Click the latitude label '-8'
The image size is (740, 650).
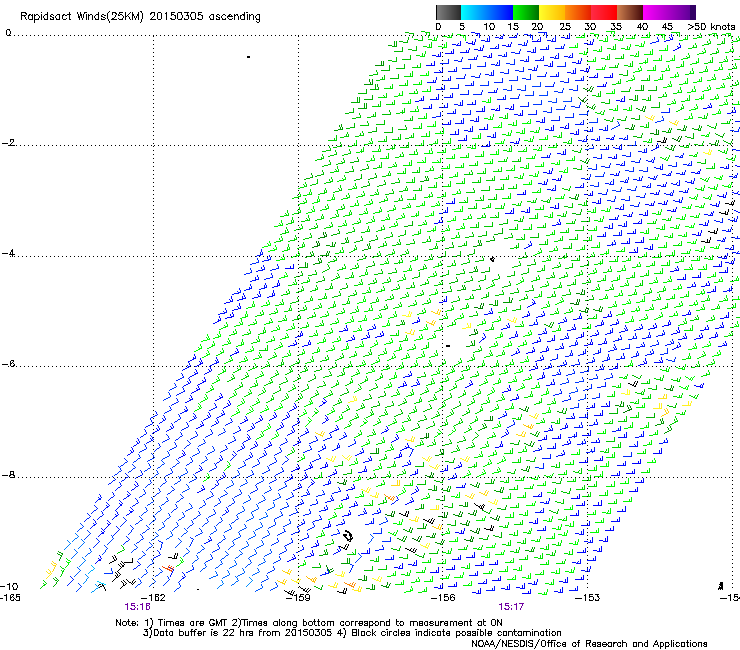pos(9,475)
